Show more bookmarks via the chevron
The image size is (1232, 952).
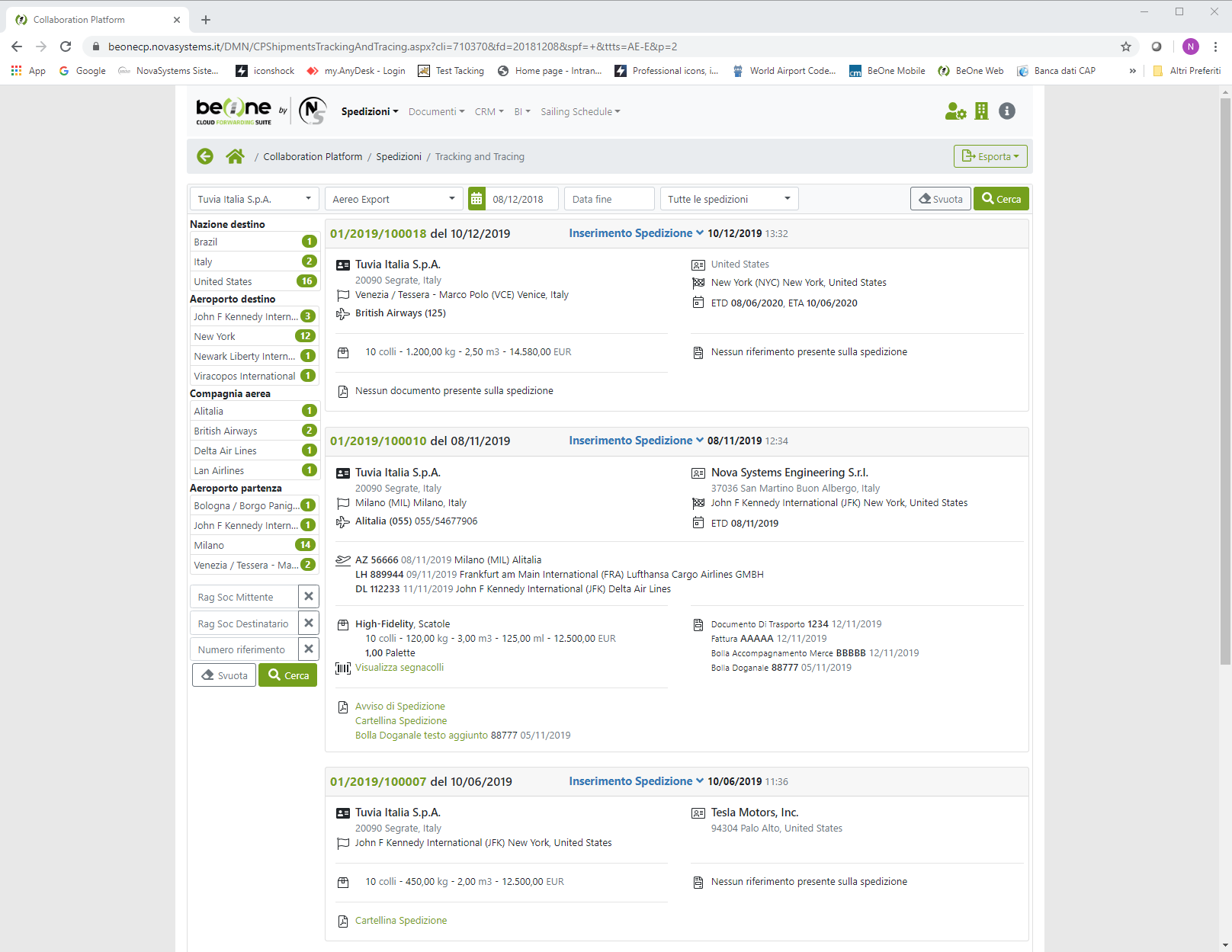pos(1133,71)
